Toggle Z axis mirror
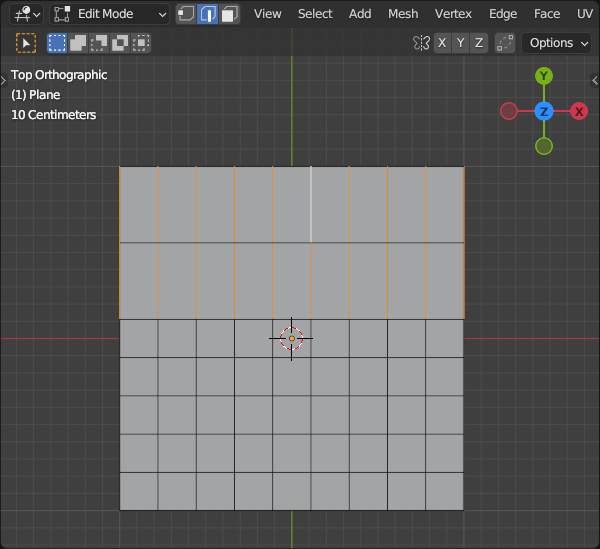The height and width of the screenshot is (549, 600). [x=479, y=43]
